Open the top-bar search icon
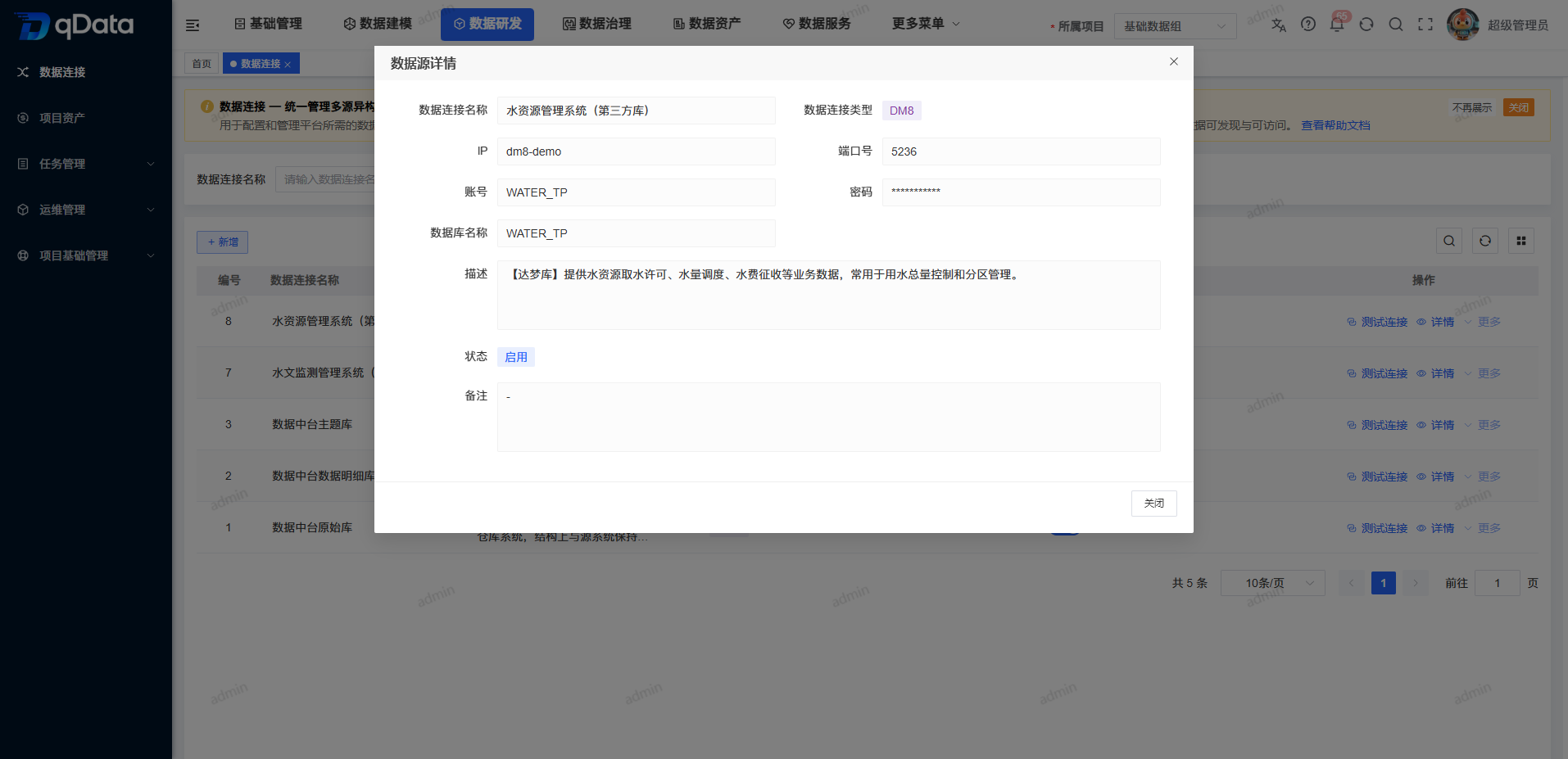Screen dimensions: 1568x759 [x=1396, y=25]
